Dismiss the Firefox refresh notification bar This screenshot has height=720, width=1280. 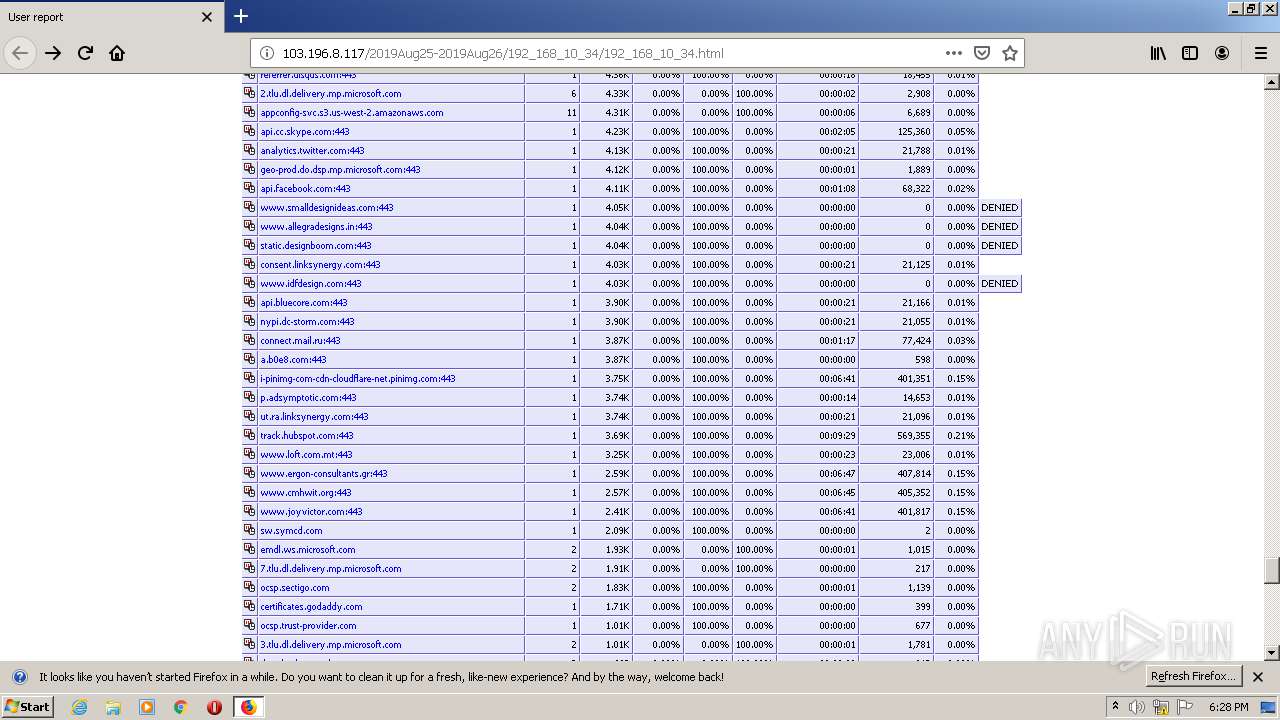[1258, 677]
